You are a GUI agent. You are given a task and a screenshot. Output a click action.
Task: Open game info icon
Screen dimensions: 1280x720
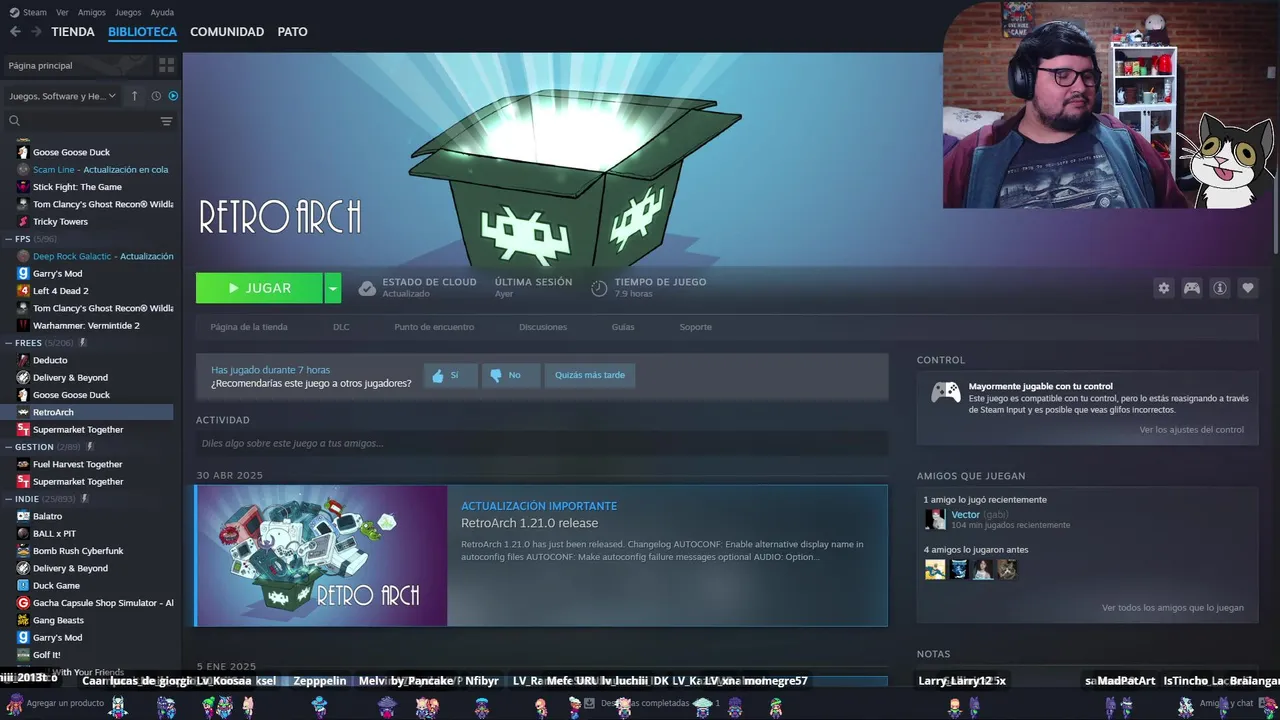1220,288
